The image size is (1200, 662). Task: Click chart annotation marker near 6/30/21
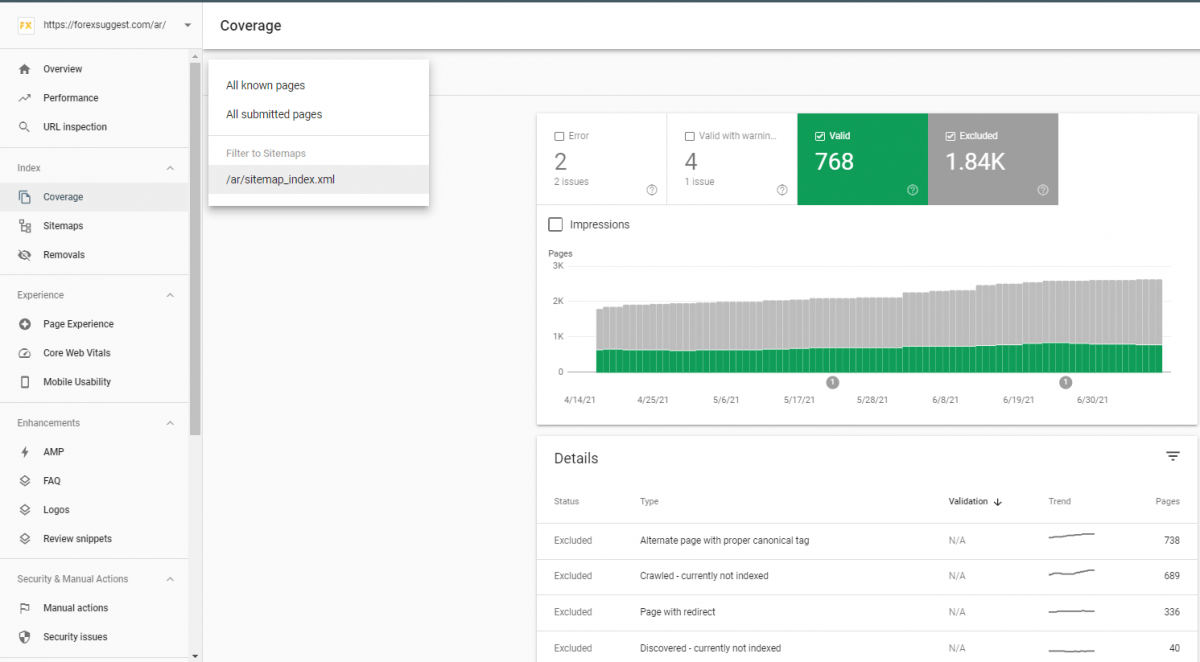click(1066, 382)
